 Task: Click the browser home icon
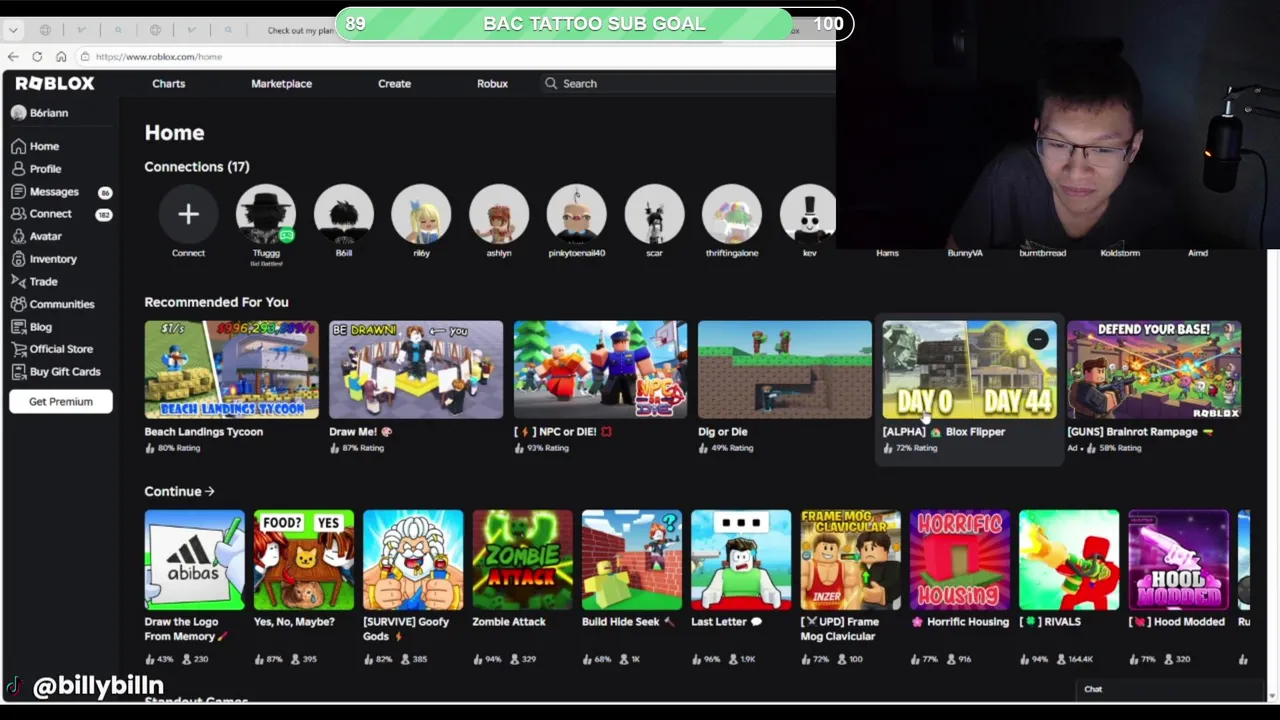point(61,57)
